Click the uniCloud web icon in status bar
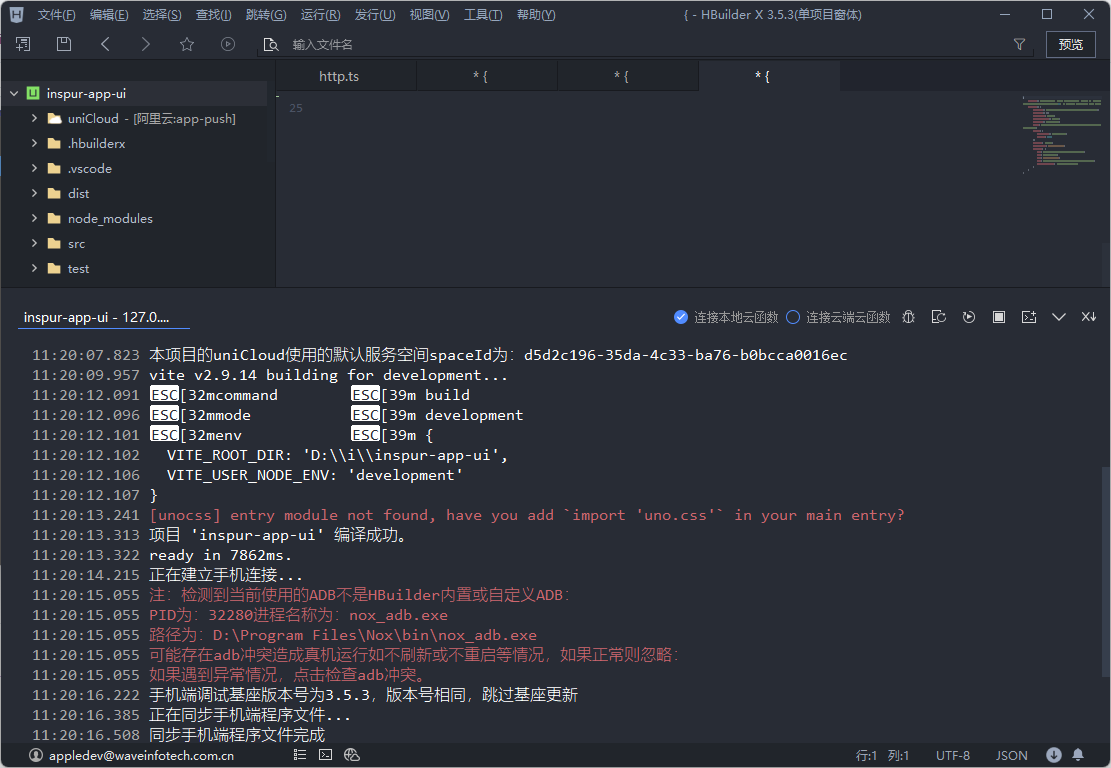The height and width of the screenshot is (768, 1111). [351, 755]
